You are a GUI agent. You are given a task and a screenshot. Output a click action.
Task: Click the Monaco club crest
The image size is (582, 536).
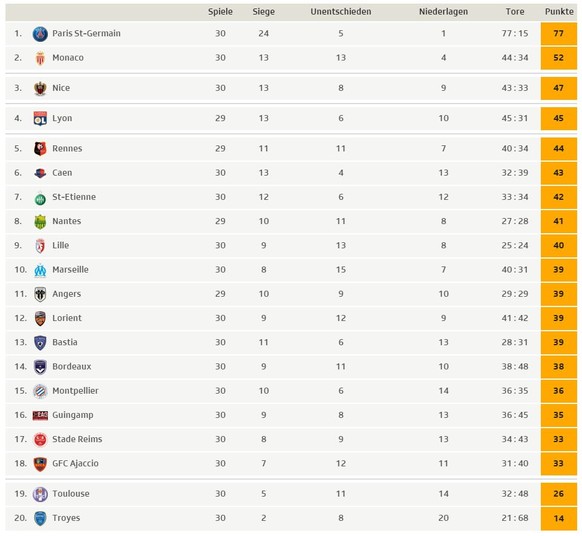coord(40,58)
